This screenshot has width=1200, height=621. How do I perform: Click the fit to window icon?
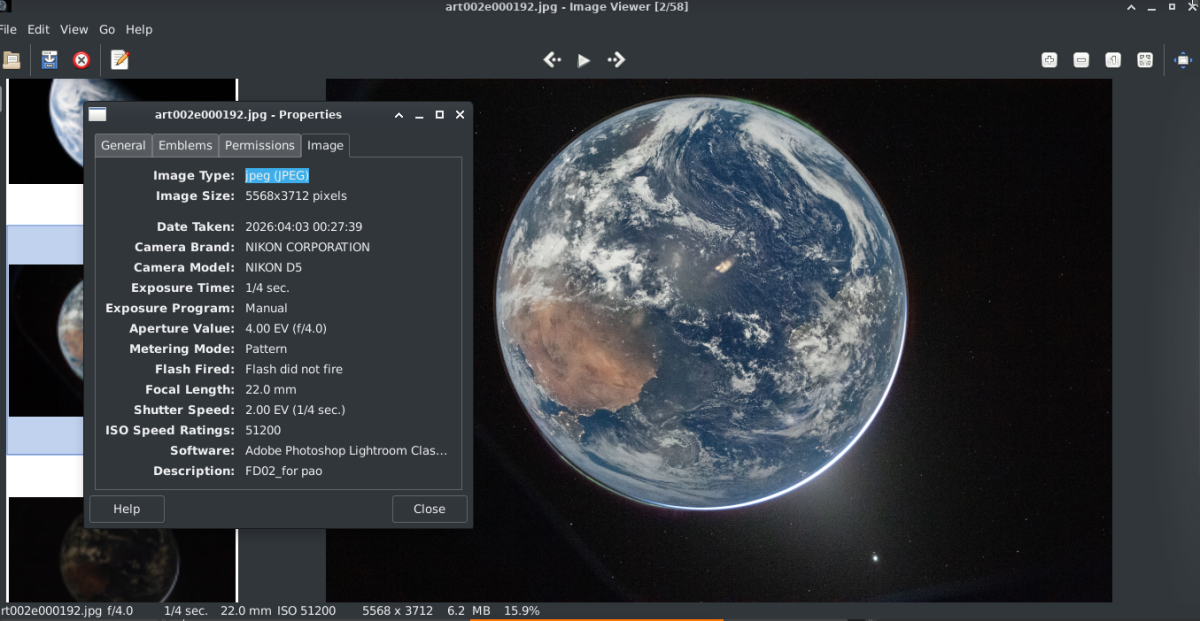1145,60
